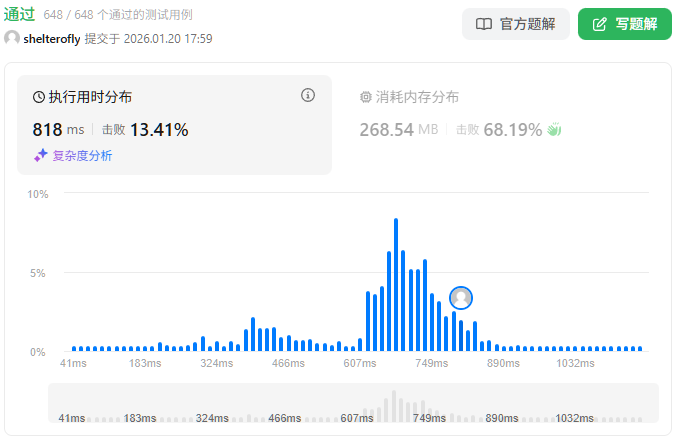Open the 官方题解 button

pyautogui.click(x=515, y=24)
